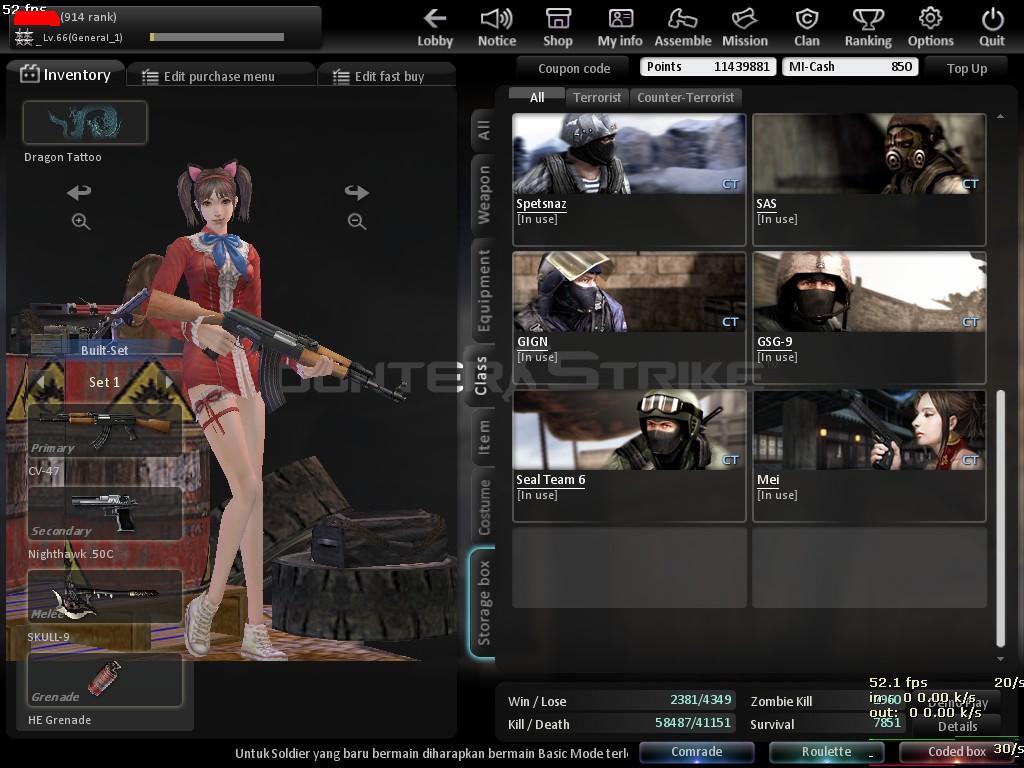
Task: Click the level experience progress bar
Action: pyautogui.click(x=217, y=37)
